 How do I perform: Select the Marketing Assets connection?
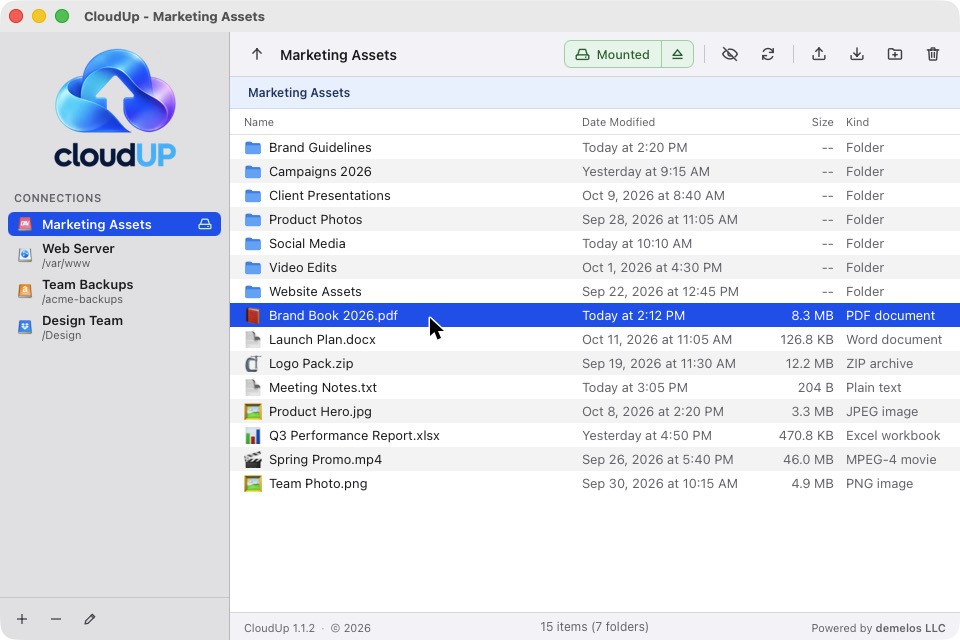pos(114,224)
